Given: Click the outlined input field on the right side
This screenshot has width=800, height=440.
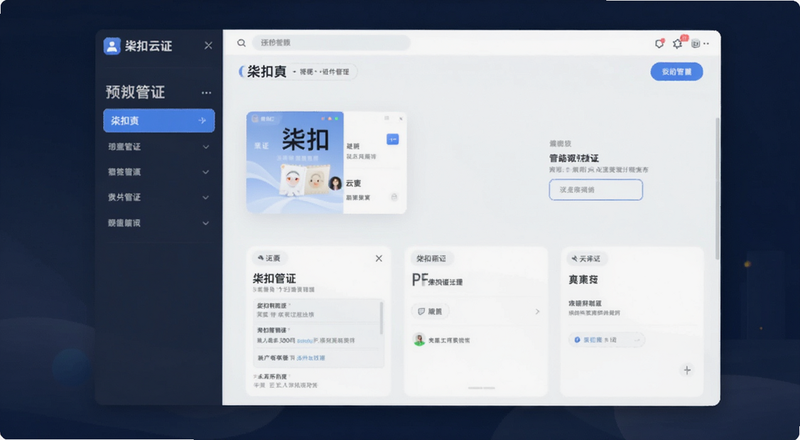Looking at the screenshot, I should pyautogui.click(x=596, y=189).
